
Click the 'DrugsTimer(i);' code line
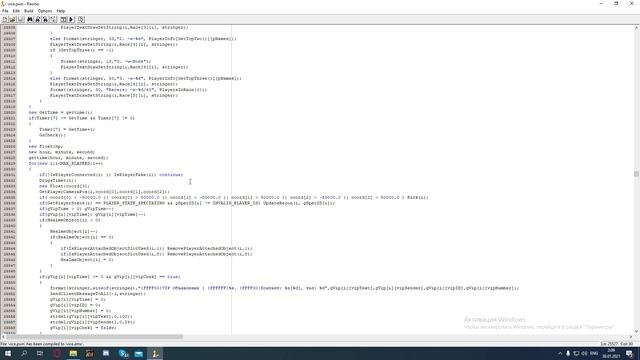coord(58,180)
